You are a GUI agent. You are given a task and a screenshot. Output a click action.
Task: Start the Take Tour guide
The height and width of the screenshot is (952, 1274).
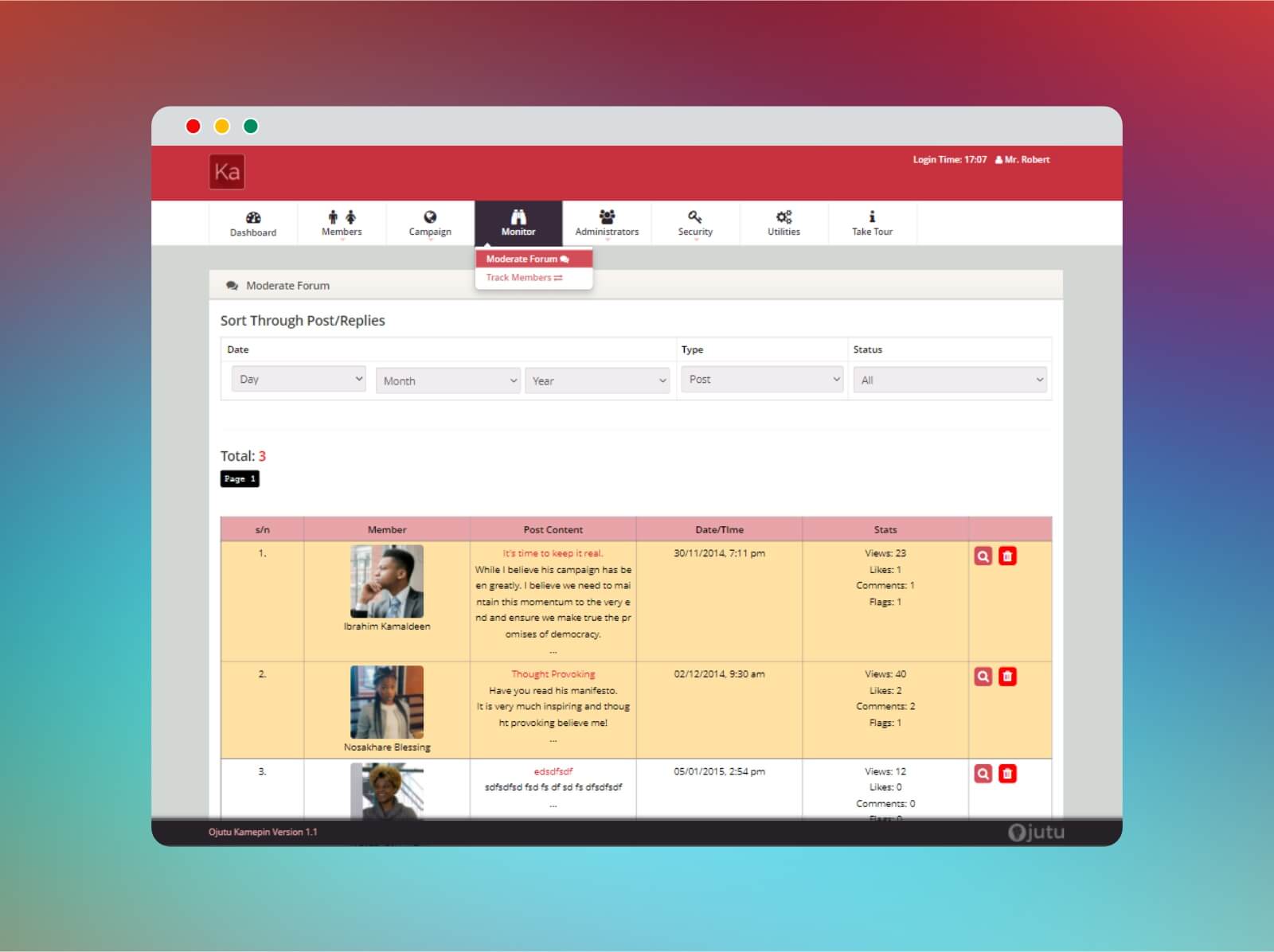point(872,224)
